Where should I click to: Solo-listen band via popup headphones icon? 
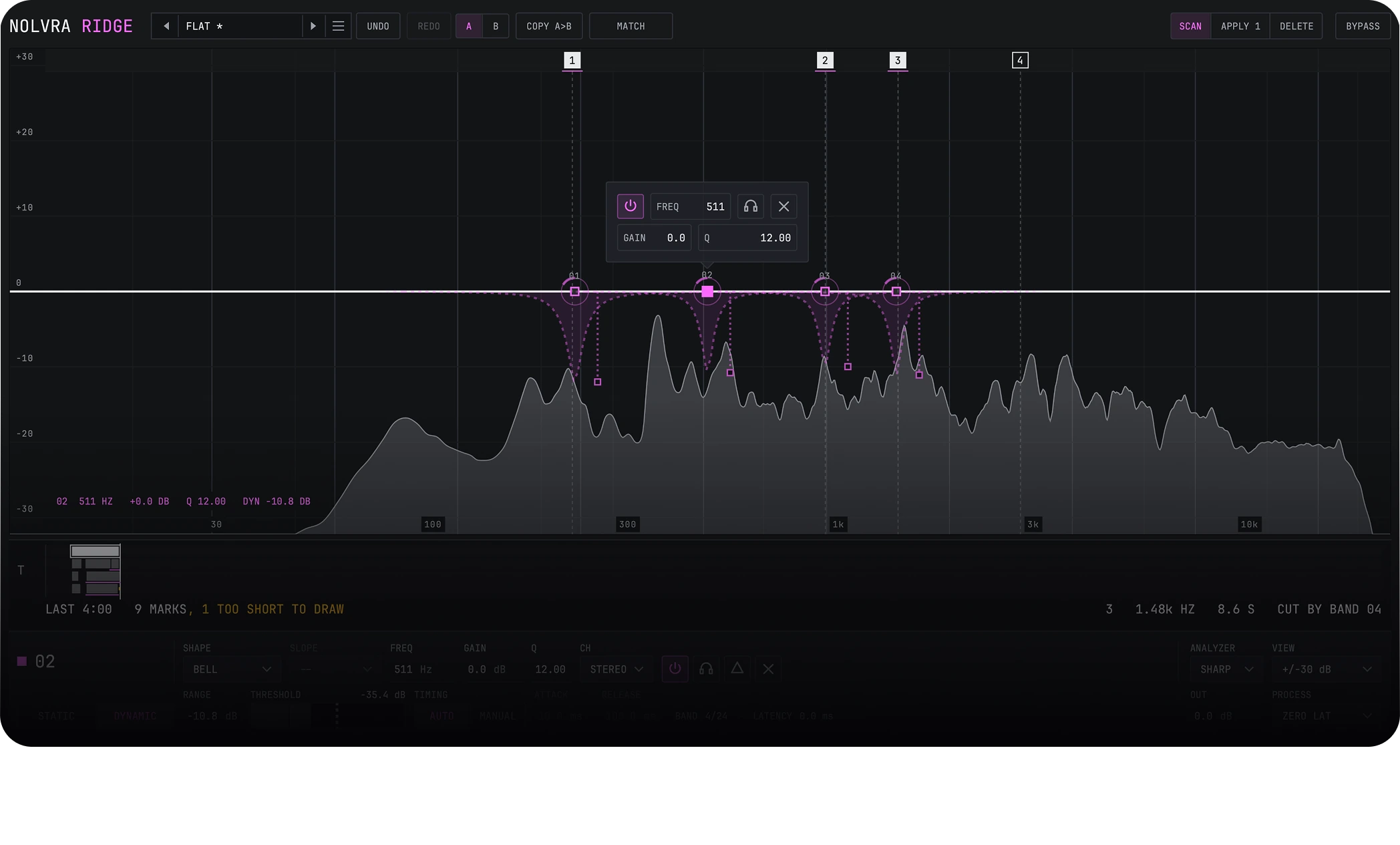(x=751, y=206)
